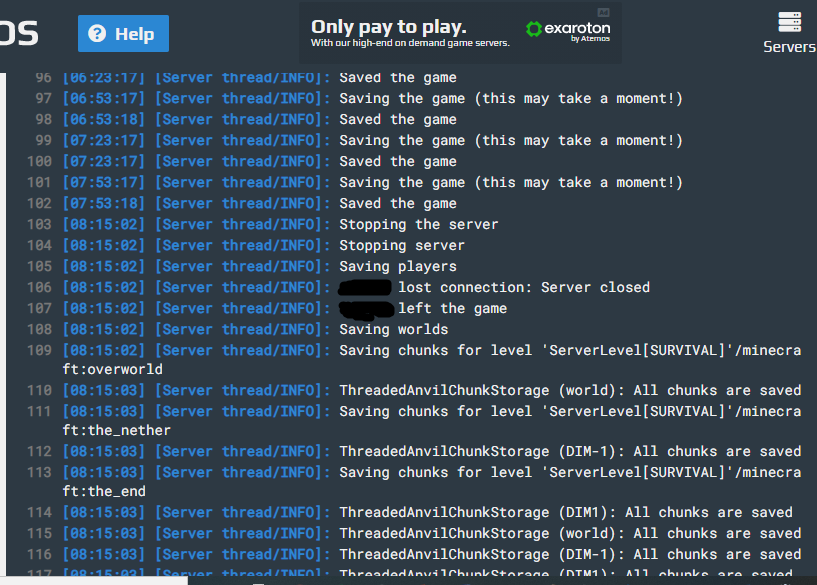Open the 'Only pay to play.' ad banner
The image size is (817, 585).
point(460,32)
